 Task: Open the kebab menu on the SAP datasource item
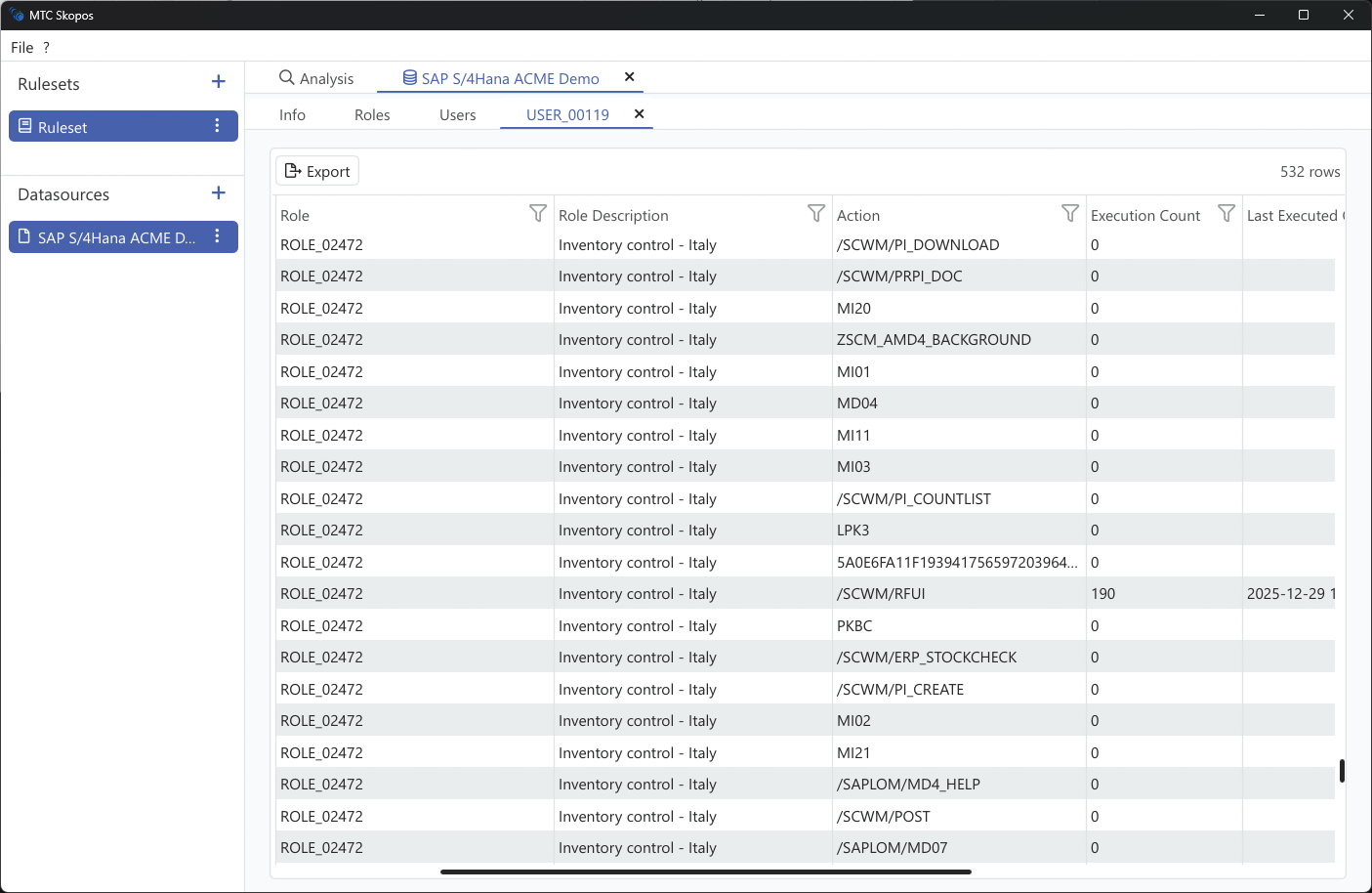[x=218, y=236]
